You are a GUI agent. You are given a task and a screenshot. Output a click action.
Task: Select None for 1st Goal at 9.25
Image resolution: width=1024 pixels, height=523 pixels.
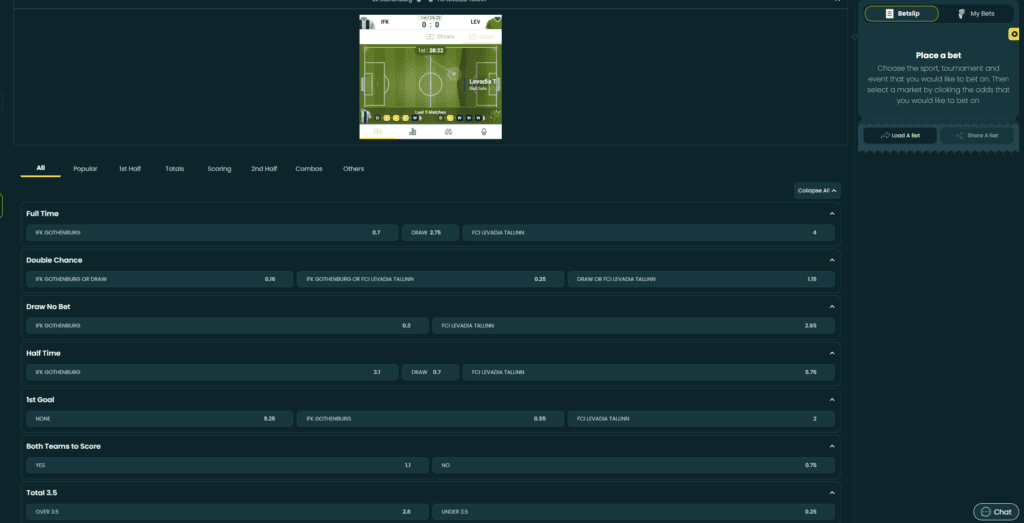point(159,419)
